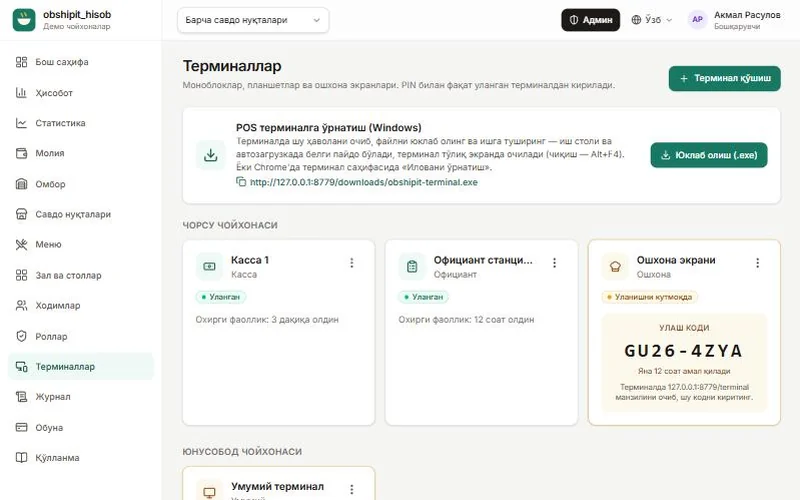Viewport: 800px width, 500px height.
Task: Click the Омбор warehouse icon
Action: click(x=21, y=184)
